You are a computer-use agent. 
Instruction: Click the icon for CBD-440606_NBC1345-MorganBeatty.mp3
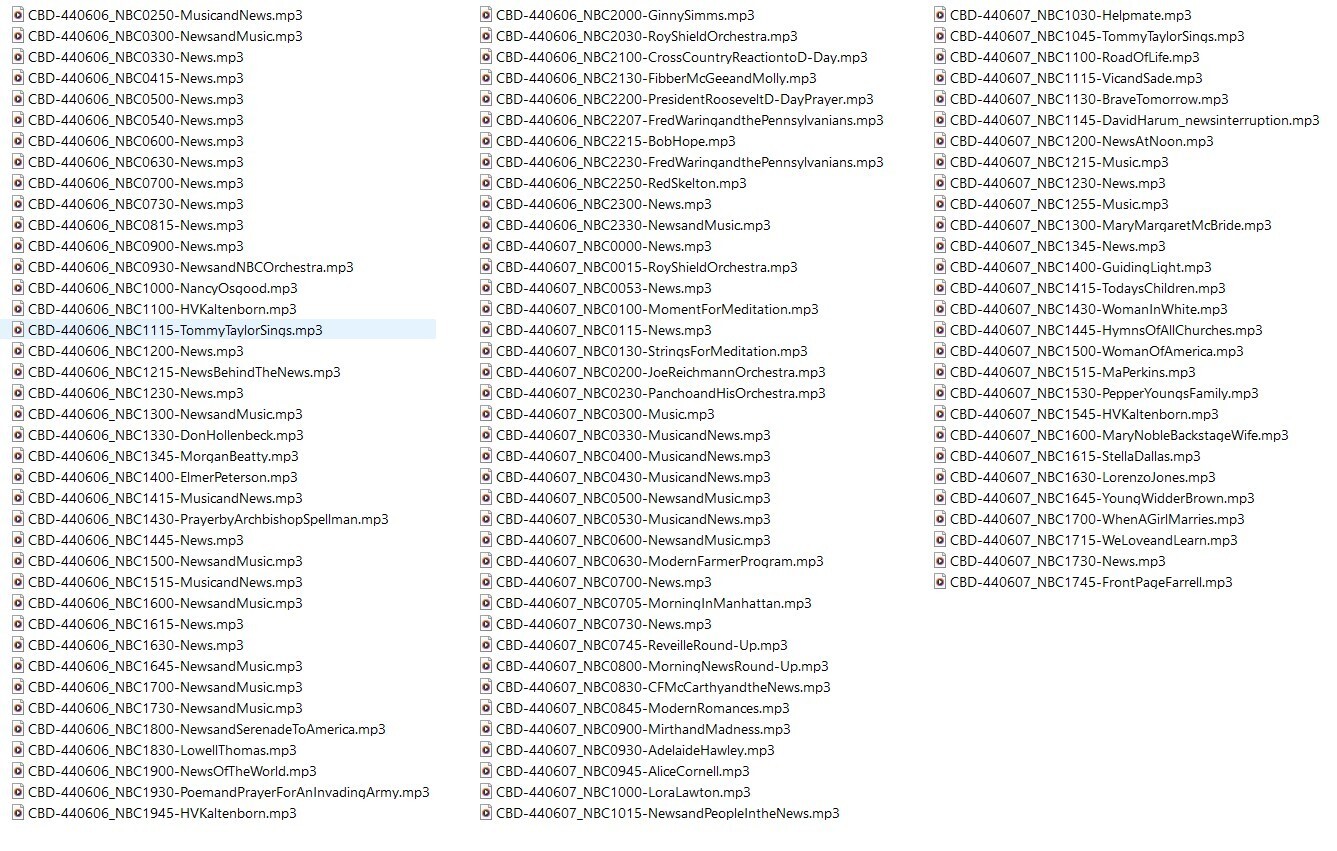tap(18, 456)
